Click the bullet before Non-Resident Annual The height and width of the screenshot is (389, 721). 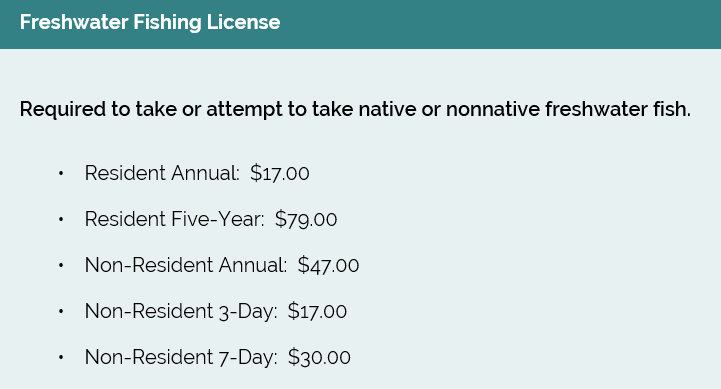coord(61,265)
